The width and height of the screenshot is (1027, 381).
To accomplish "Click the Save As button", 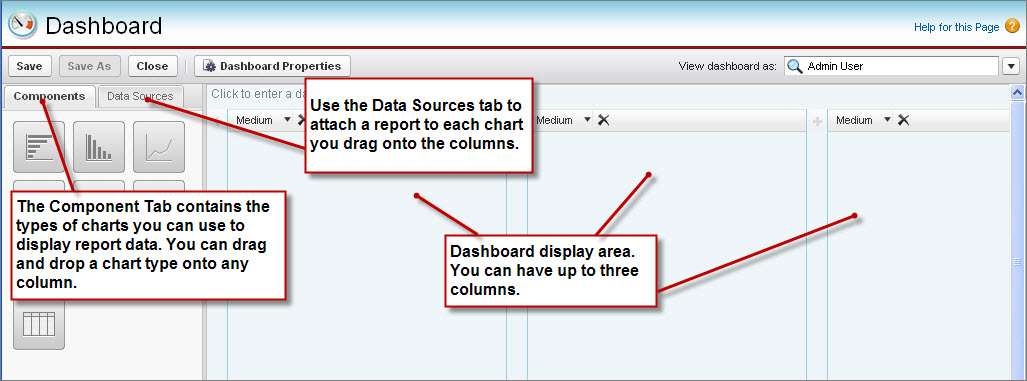I will 89,66.
